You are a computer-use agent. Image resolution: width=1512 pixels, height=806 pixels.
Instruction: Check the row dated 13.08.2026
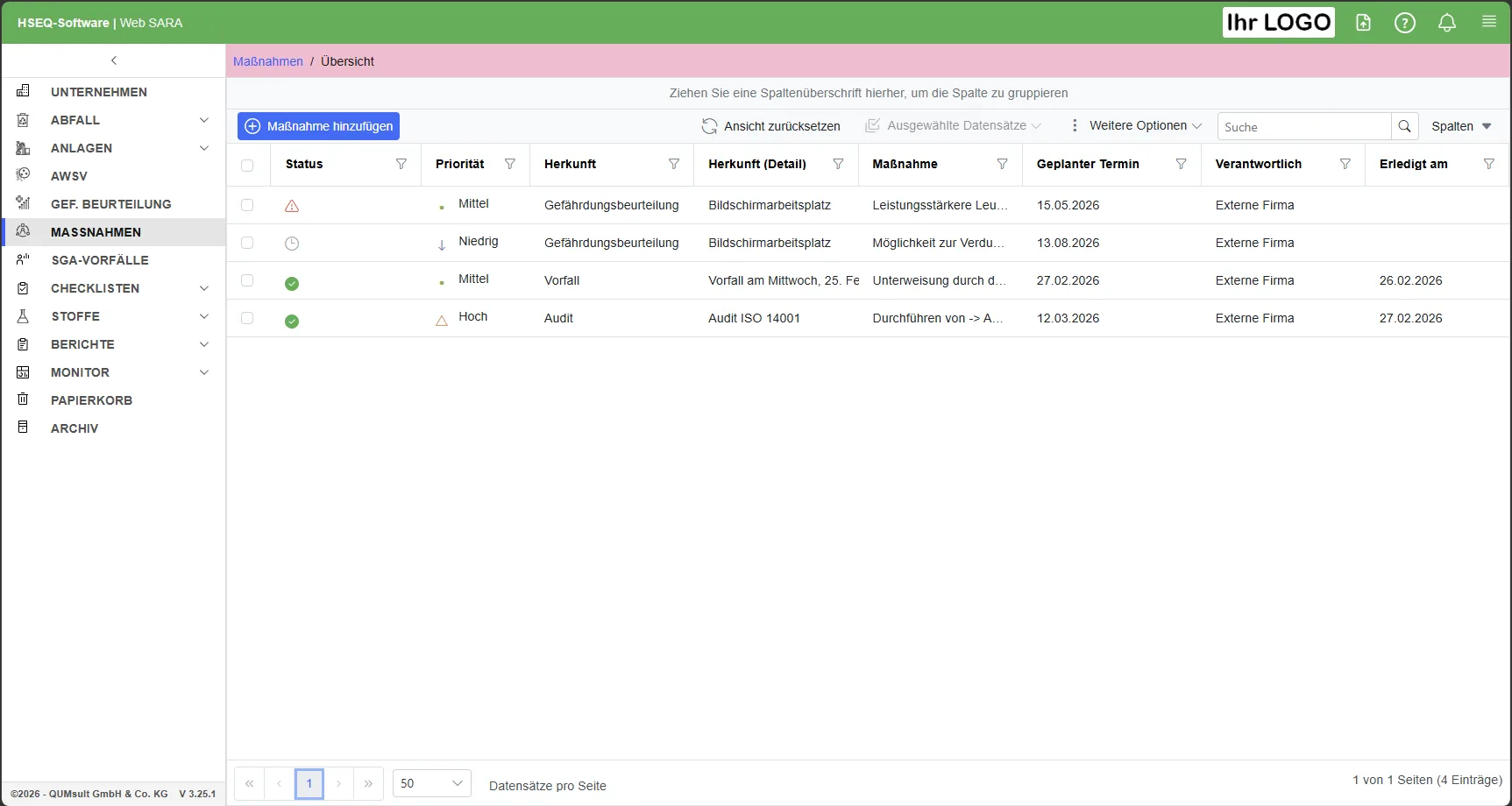(247, 243)
